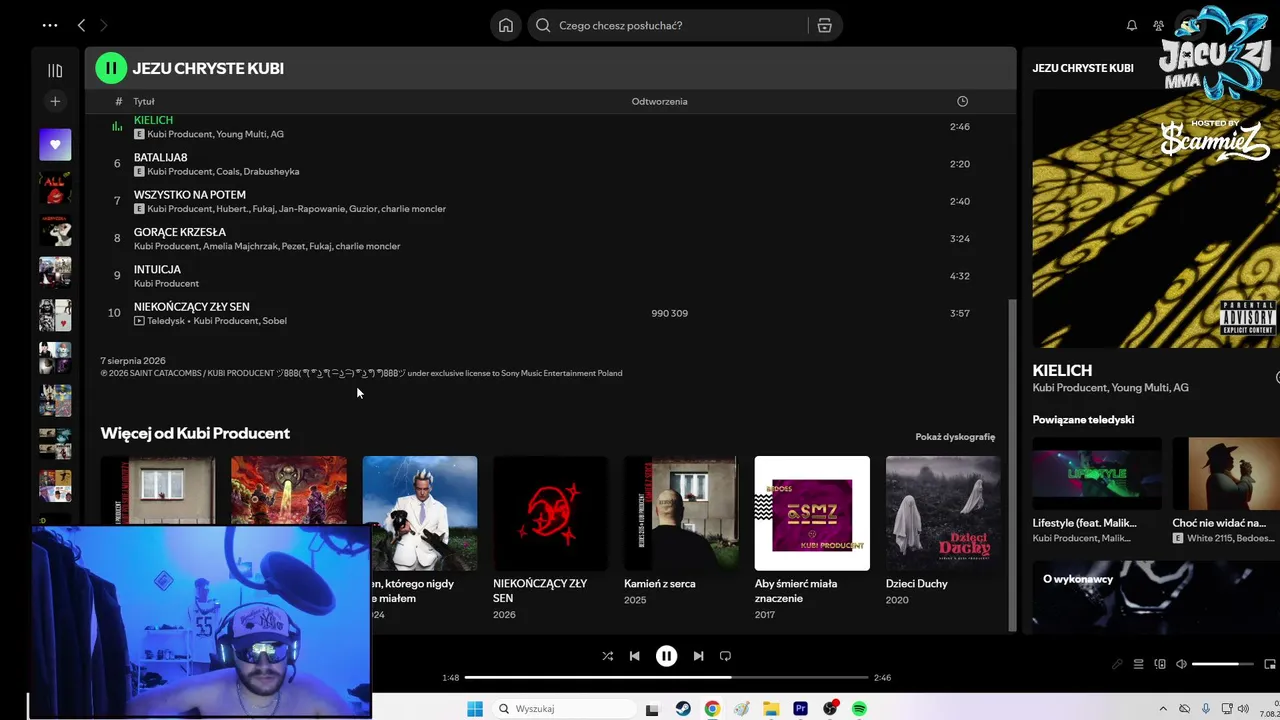Open 'Aby śmierć miała znaczenie' album cover

(x=812, y=513)
